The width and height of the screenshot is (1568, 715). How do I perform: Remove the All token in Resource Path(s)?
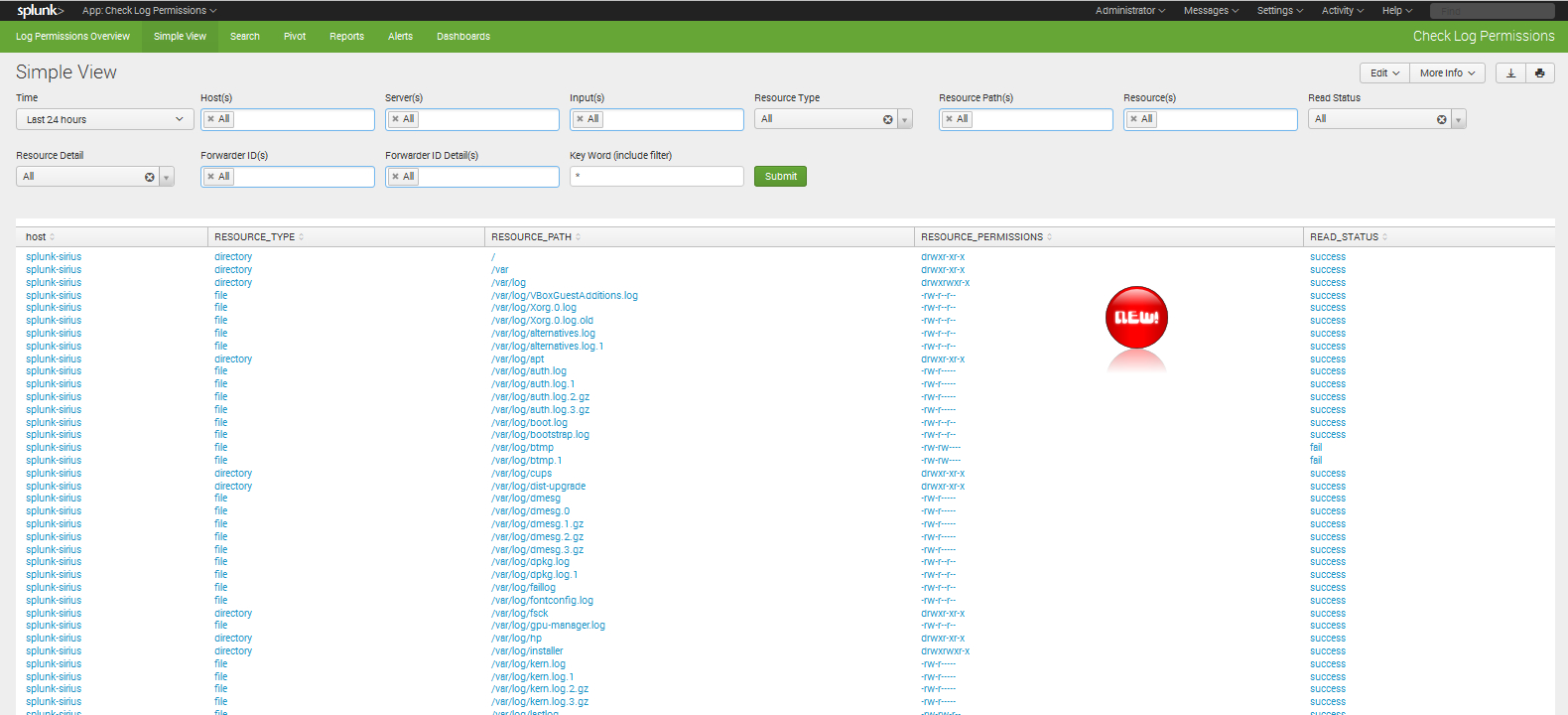[949, 119]
